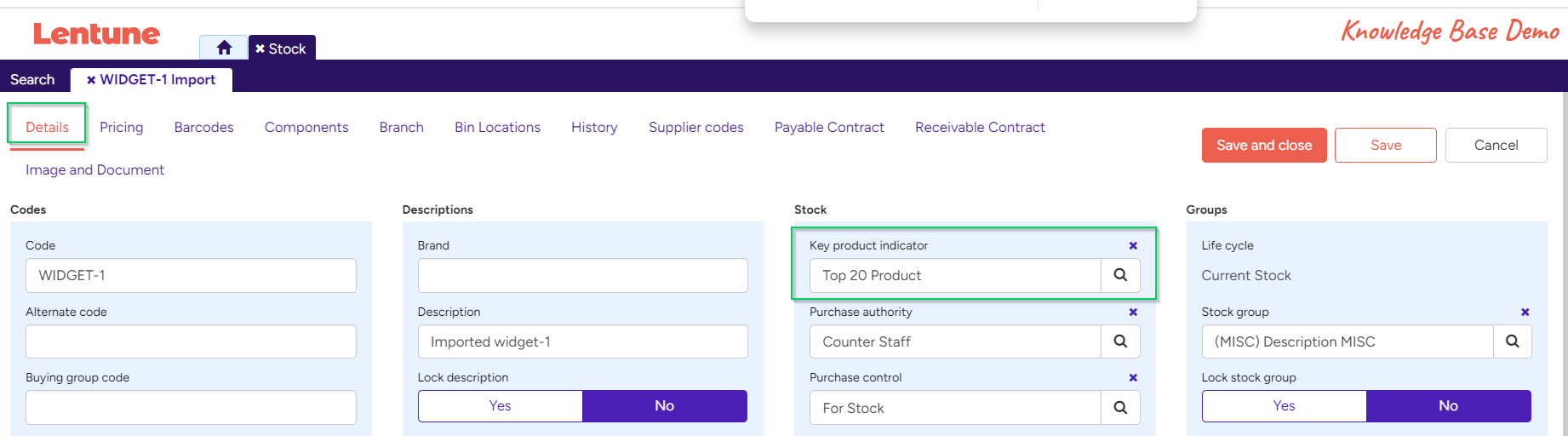
Task: Click into the Alternate code field
Action: click(191, 341)
